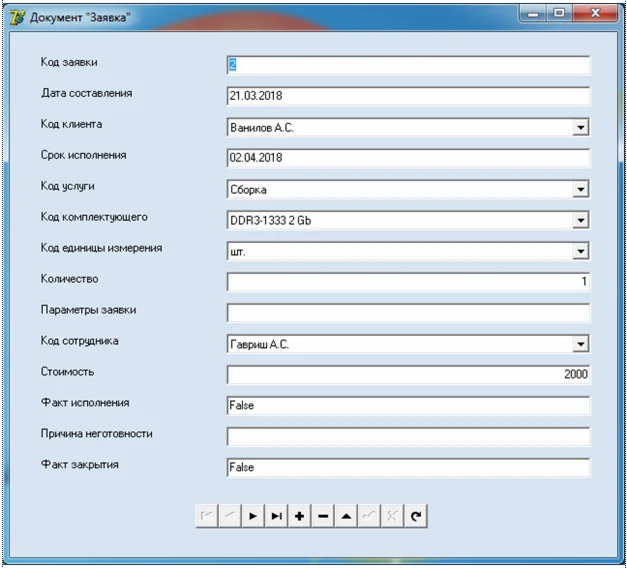Click the Код заявки input field
The width and height of the screenshot is (627, 568).
coord(408,65)
